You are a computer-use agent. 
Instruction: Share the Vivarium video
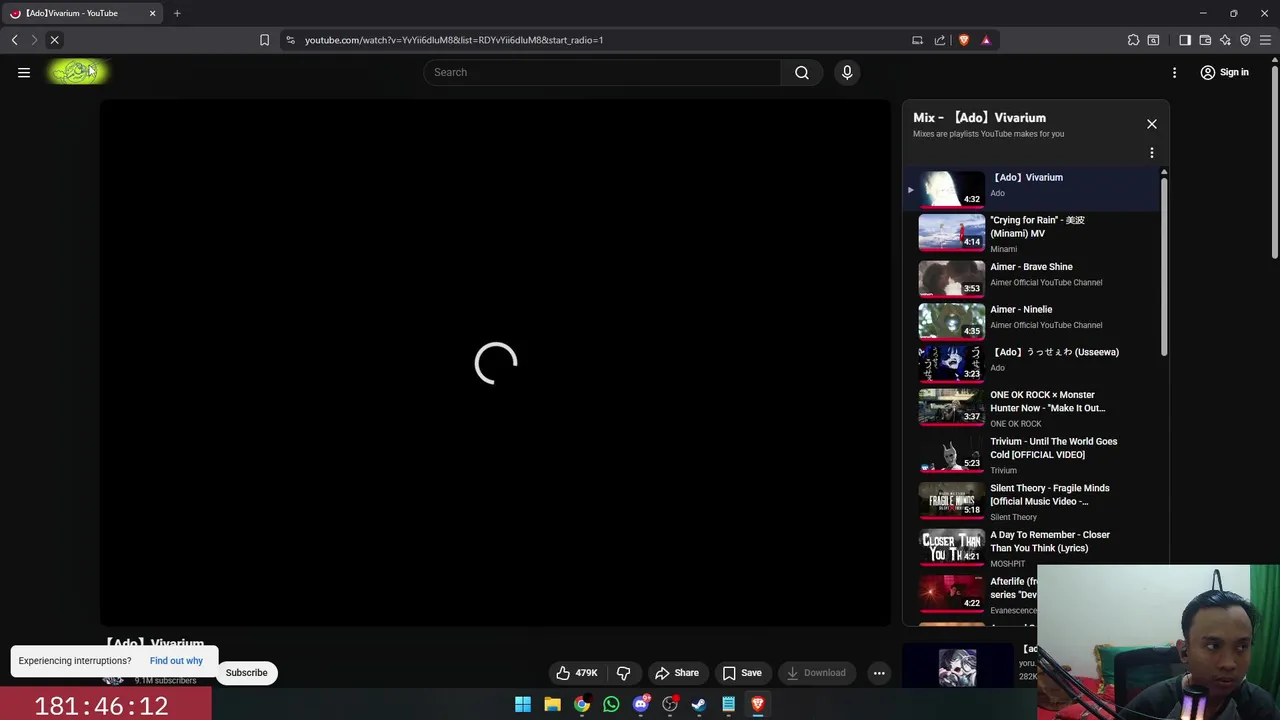pyautogui.click(x=677, y=673)
